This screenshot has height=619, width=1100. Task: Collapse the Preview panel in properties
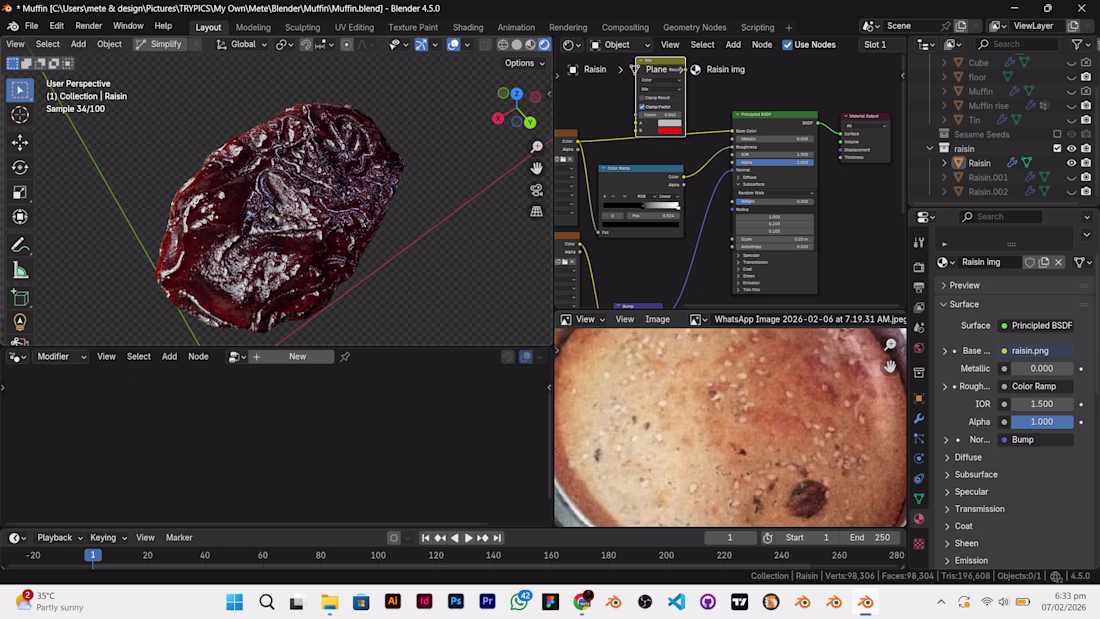pyautogui.click(x=964, y=285)
